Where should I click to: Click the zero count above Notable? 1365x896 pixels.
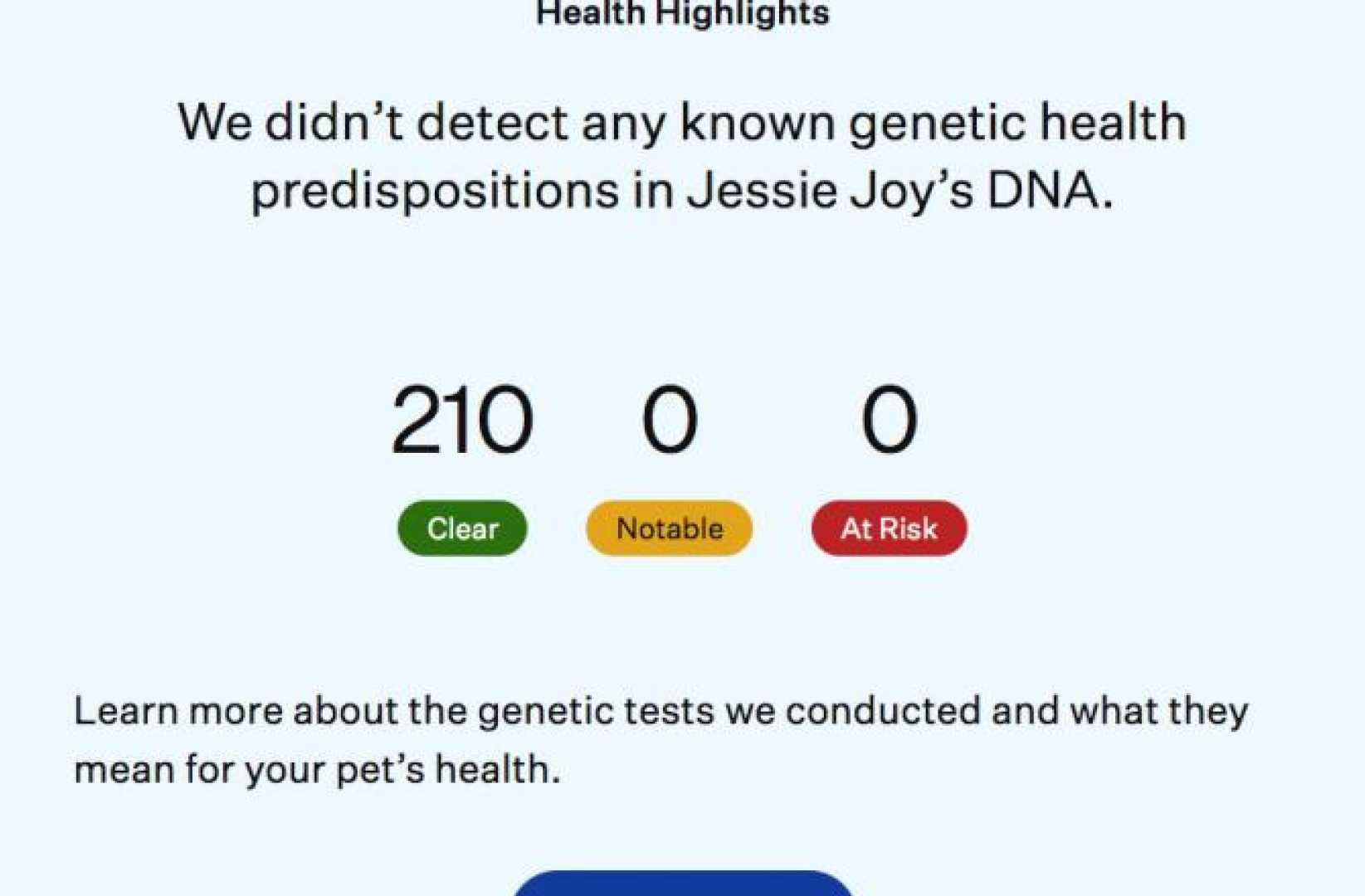[669, 421]
